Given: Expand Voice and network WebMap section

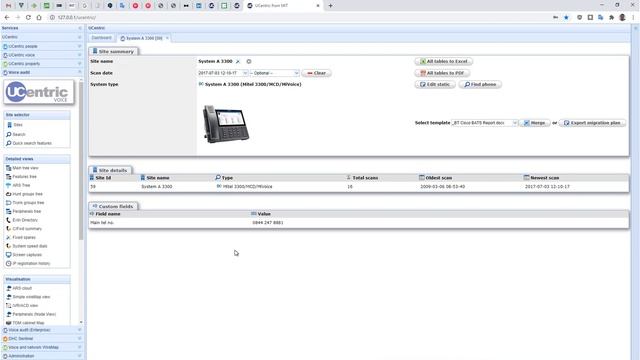Looking at the screenshot, I should pos(42,347).
